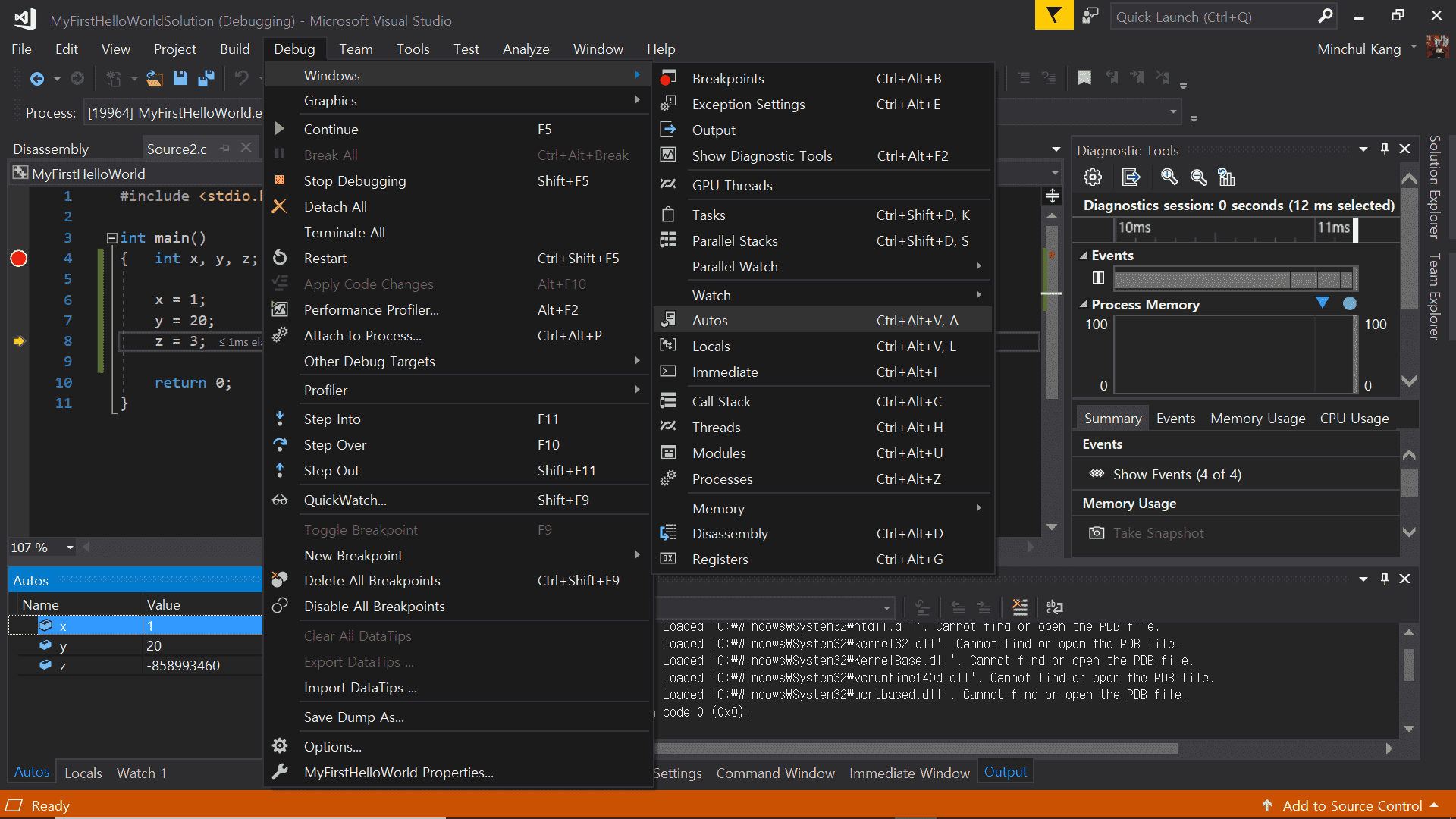The image size is (1456, 819).
Task: Collapse the Process Memory graph section
Action: pos(1084,305)
